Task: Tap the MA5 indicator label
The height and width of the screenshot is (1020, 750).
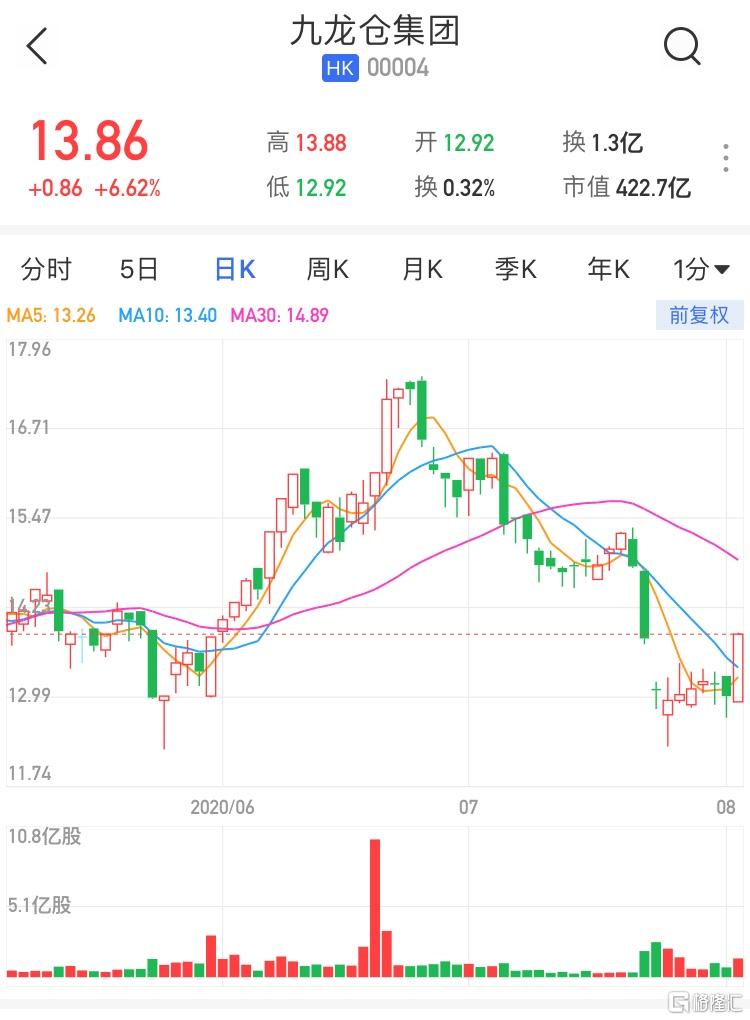Action: (x=52, y=315)
